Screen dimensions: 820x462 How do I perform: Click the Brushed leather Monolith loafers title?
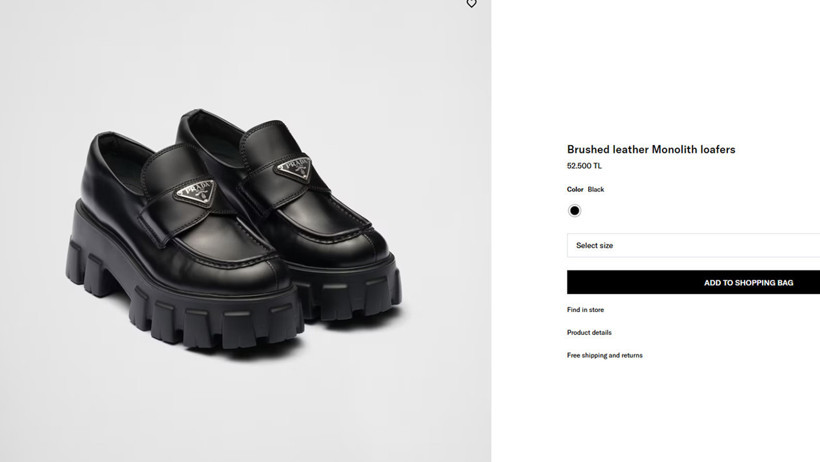651,150
